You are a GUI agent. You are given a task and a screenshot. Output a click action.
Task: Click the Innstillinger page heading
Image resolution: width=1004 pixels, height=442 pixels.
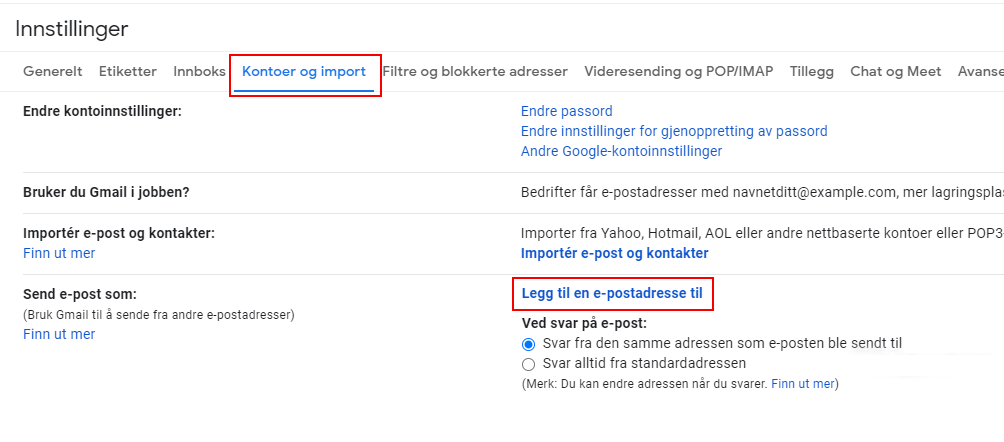72,29
